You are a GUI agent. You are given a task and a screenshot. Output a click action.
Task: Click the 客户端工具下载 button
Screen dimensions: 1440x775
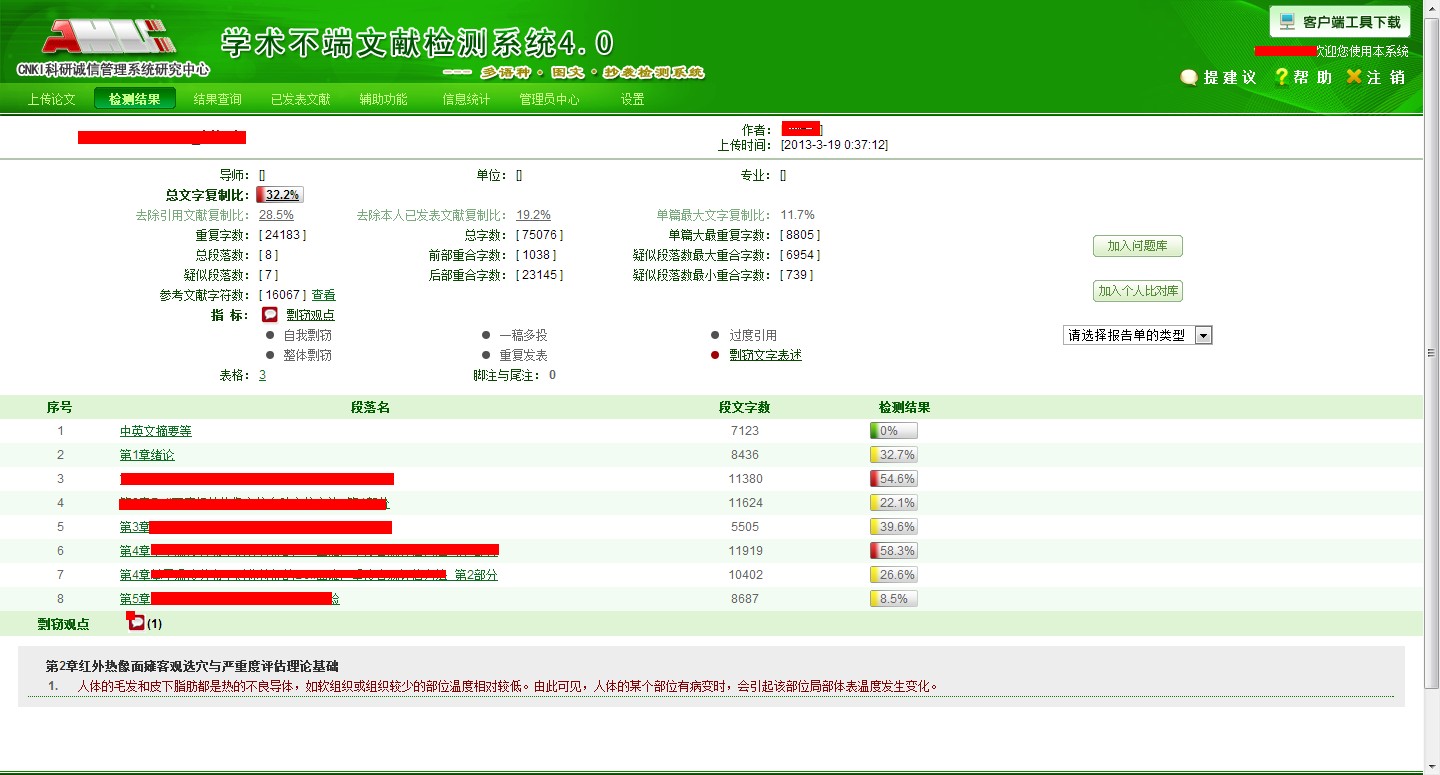pyautogui.click(x=1339, y=21)
